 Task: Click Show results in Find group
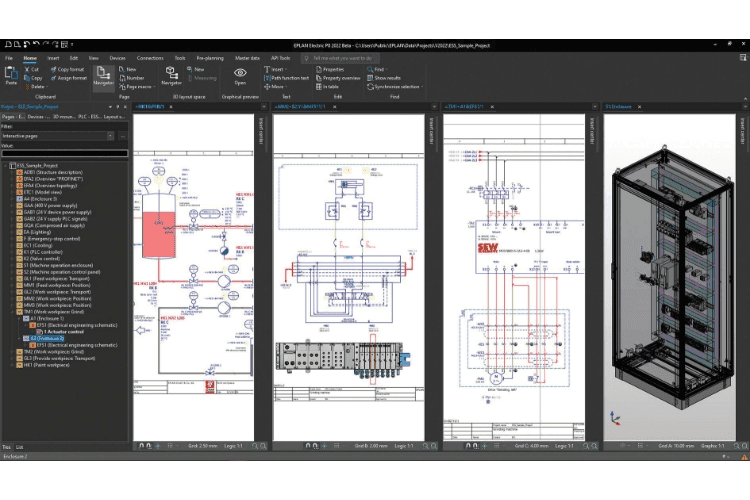click(x=384, y=78)
